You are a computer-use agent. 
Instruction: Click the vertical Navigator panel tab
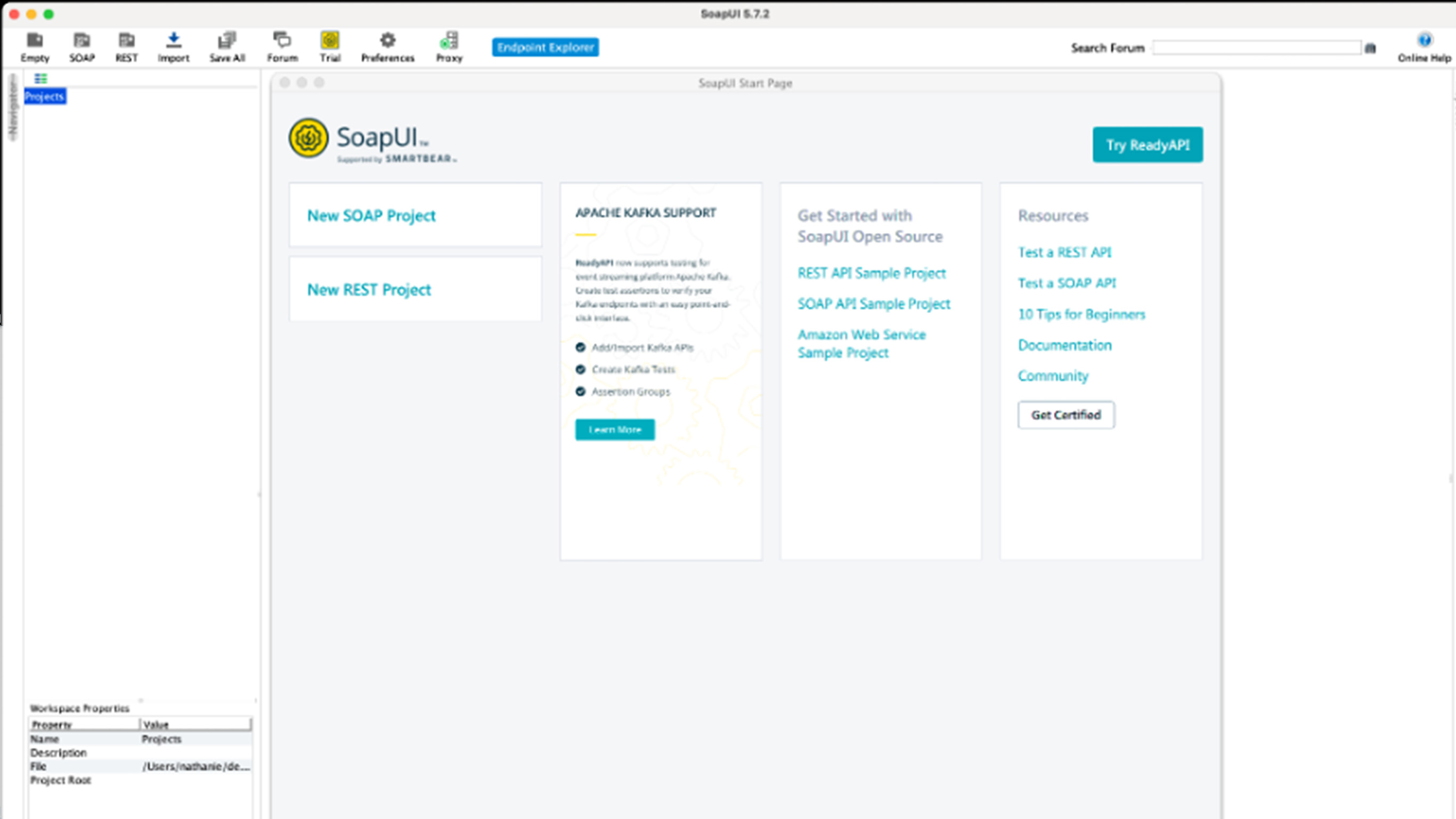point(12,108)
